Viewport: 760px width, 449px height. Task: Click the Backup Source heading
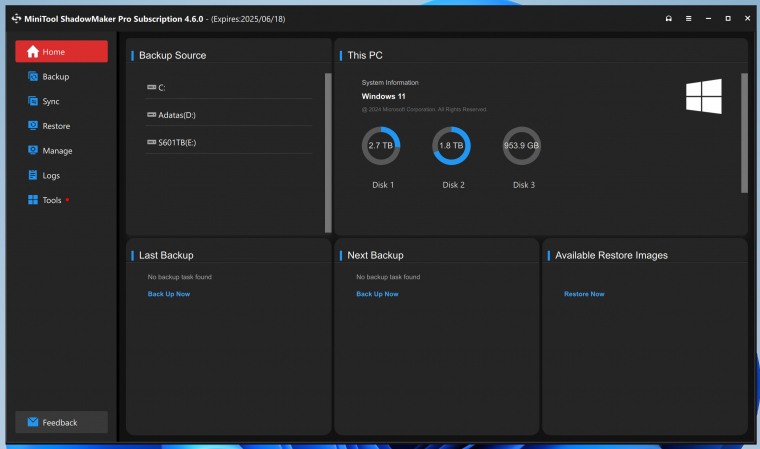(x=173, y=55)
